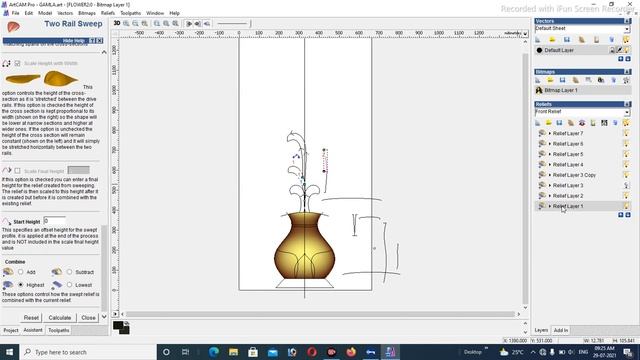Toggle all relief layers visibility bulb in toolbar
This screenshot has width=640, height=360.
(626, 123)
